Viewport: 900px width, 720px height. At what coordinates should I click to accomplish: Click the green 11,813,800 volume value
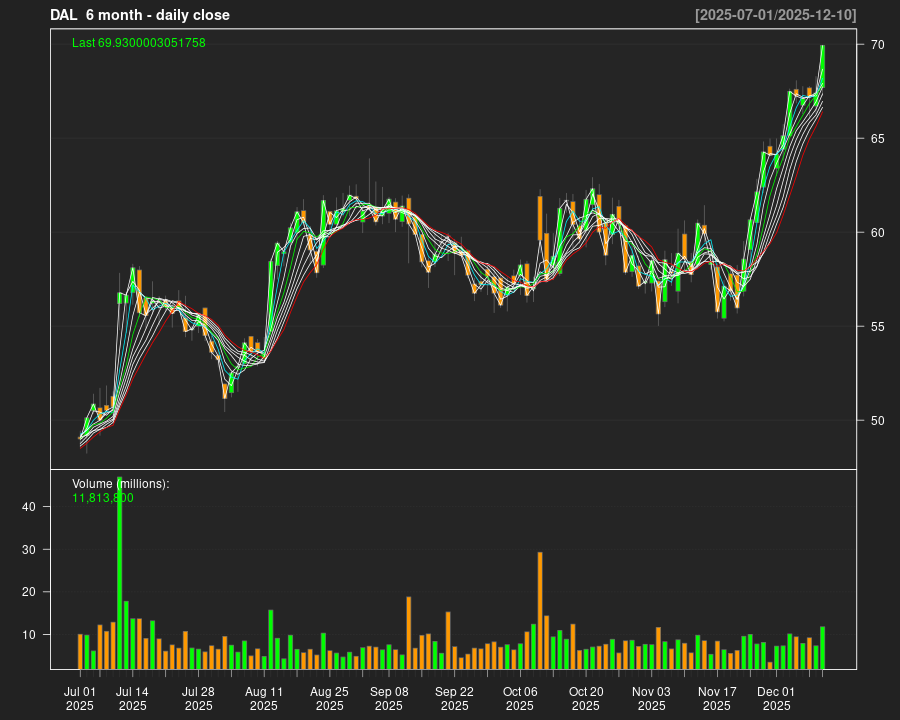pyautogui.click(x=103, y=497)
